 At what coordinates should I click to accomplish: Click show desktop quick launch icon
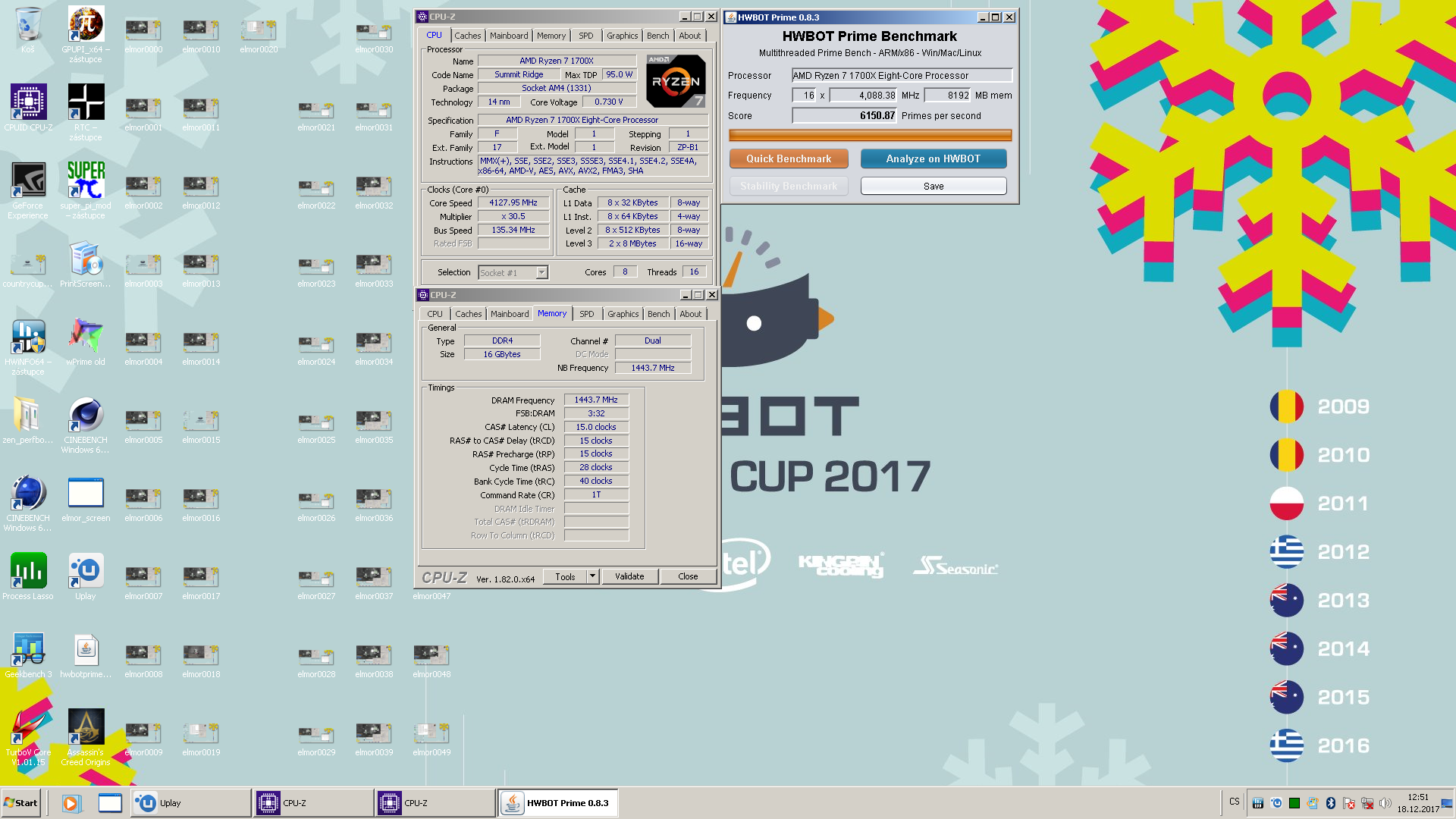[x=110, y=803]
